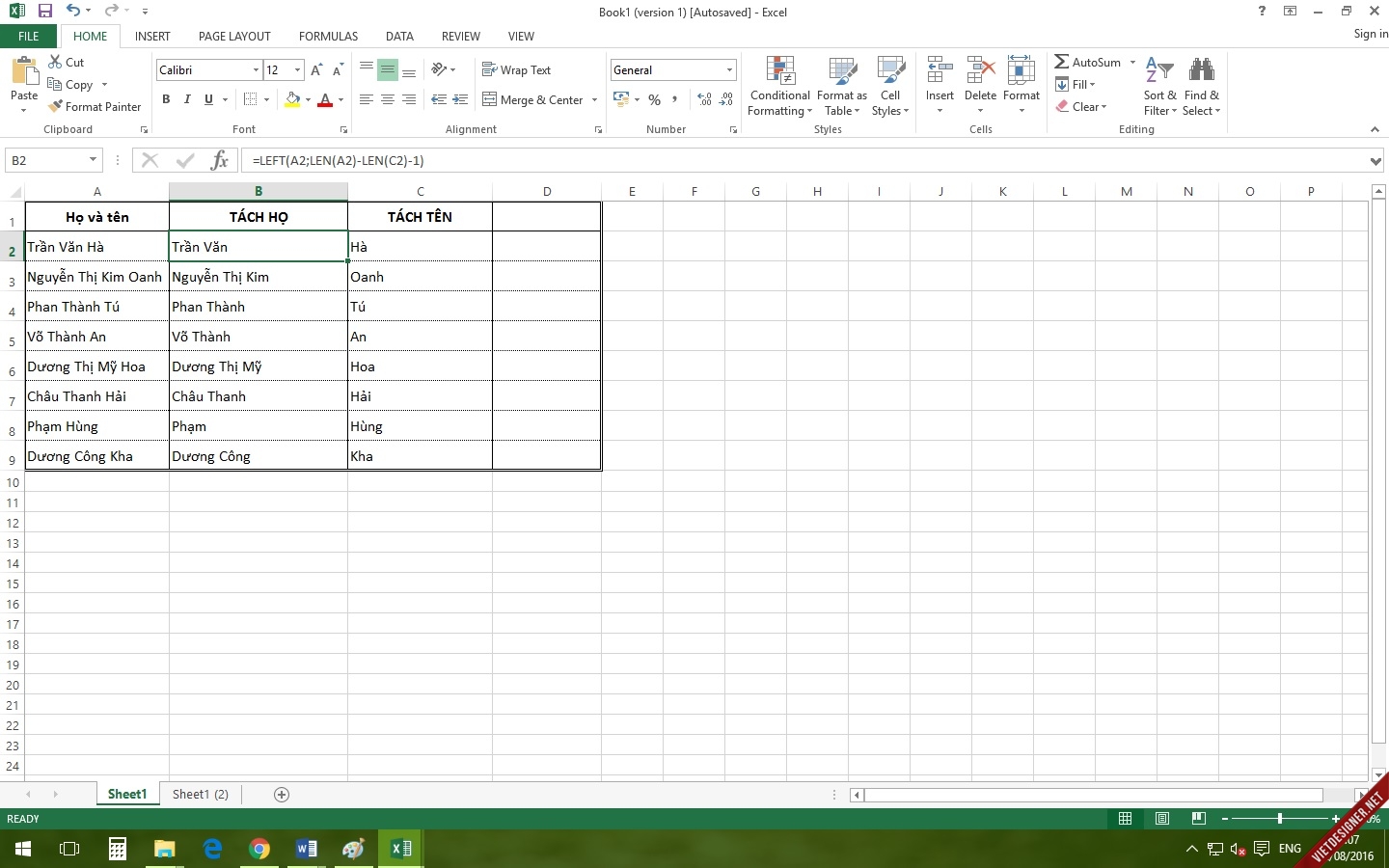Click the Increase Font Size icon
Screen dimensions: 1389x868
click(316, 70)
